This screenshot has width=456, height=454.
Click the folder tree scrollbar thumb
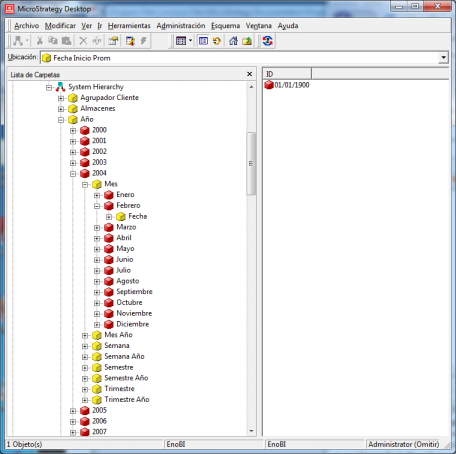coord(251,163)
